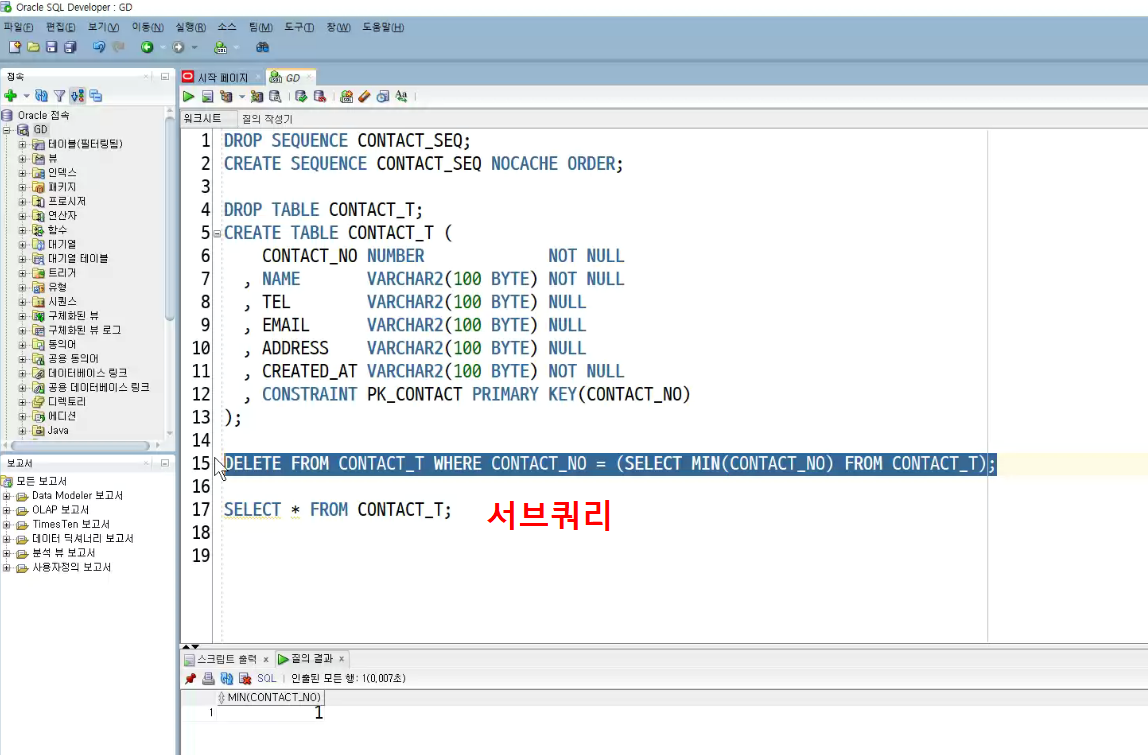Click the print icon in query result toolbar
Image resolution: width=1148 pixels, height=755 pixels.
point(208,678)
